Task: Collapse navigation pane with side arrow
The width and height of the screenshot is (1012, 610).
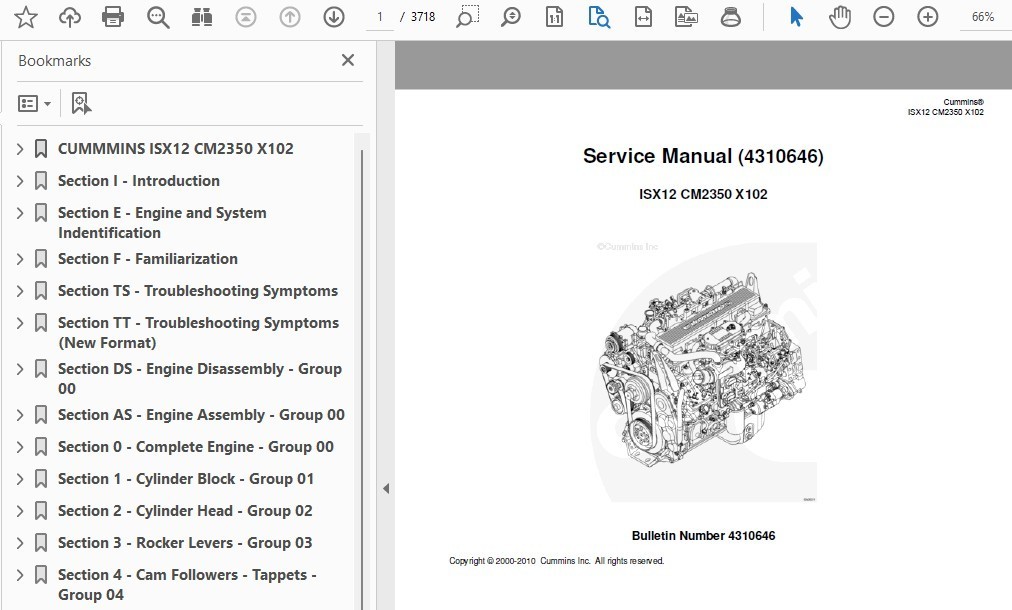Action: tap(385, 489)
